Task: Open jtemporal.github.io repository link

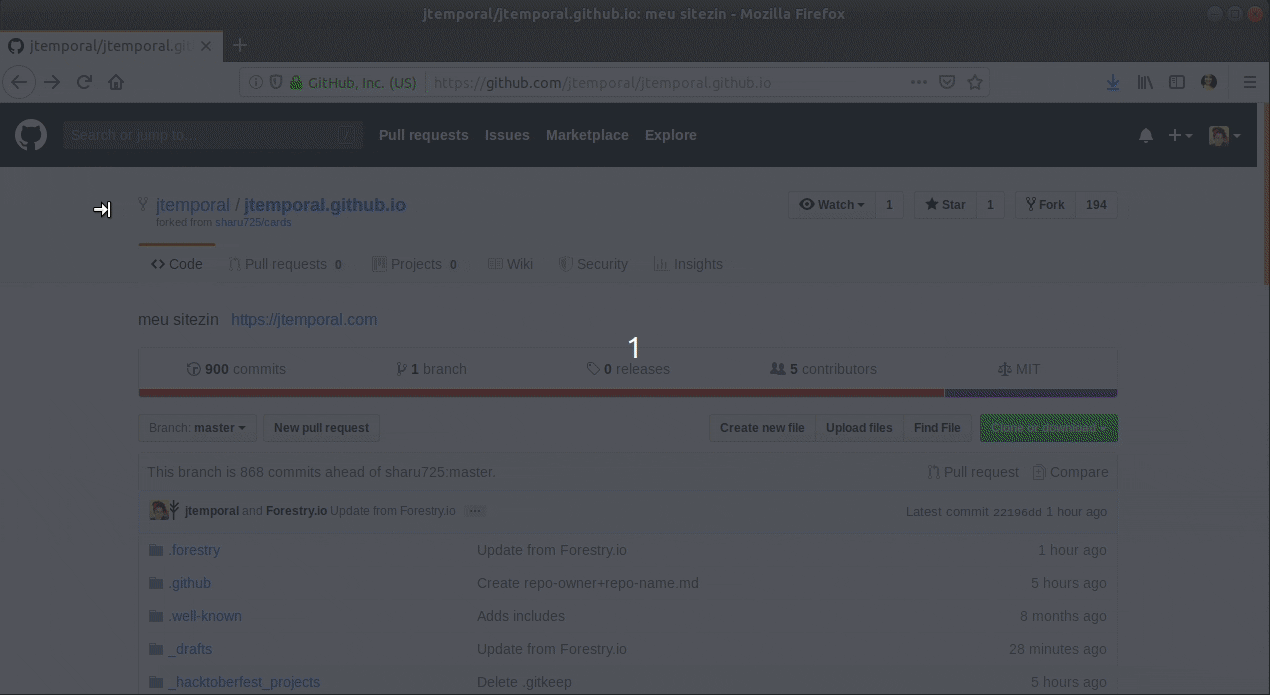Action: [325, 205]
